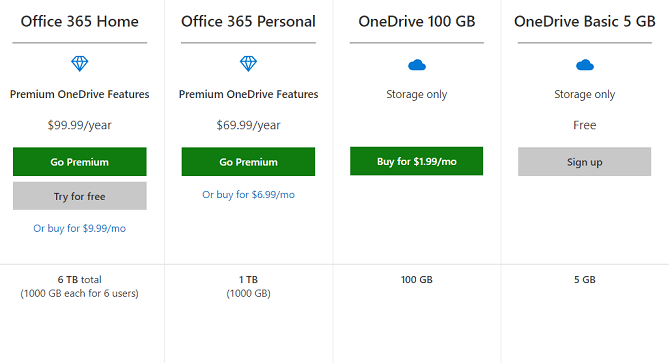
Task: Open the Or buy for $6.99/mo link
Action: 248,195
